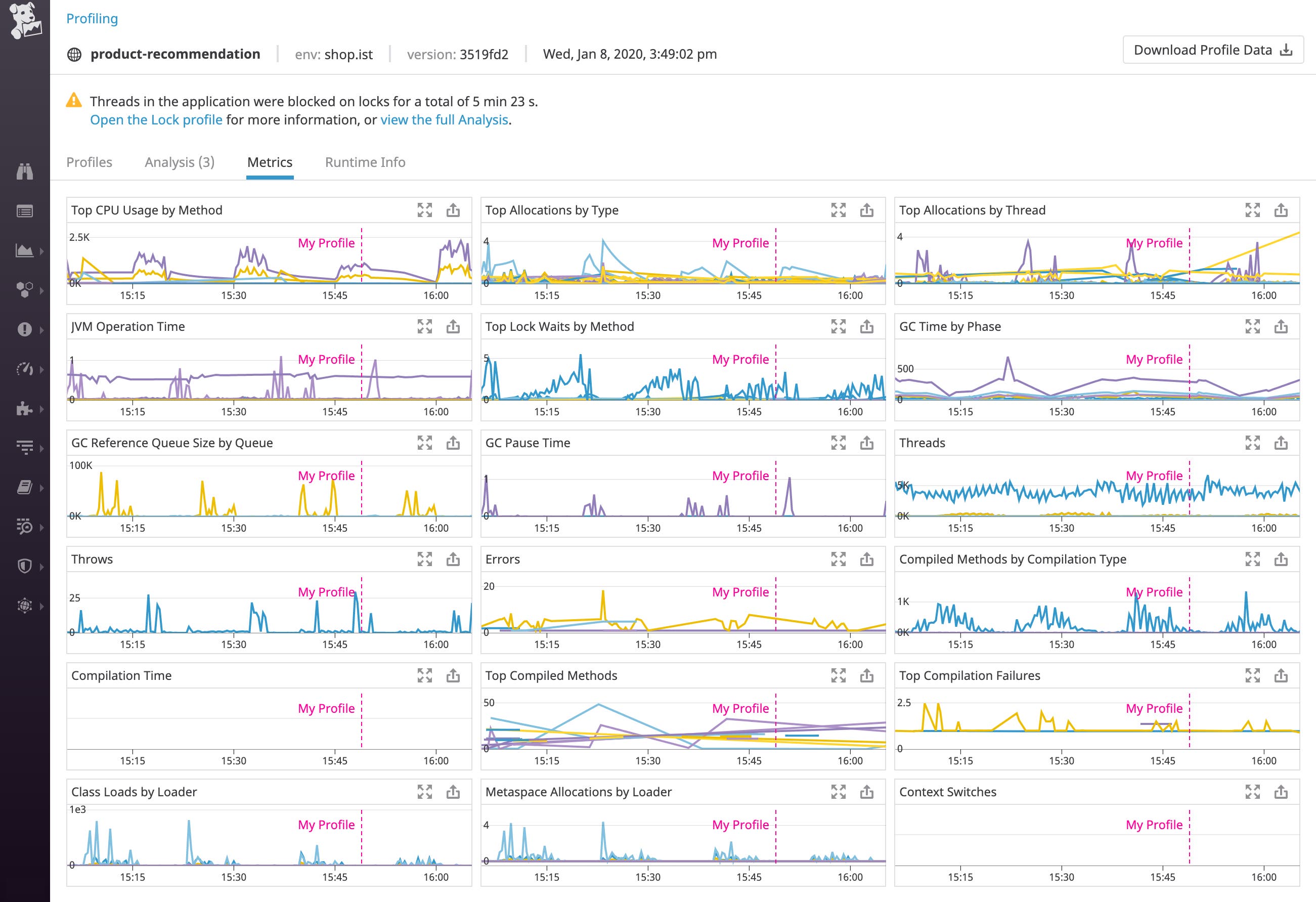Screen dimensions: 1316x902
Task: Click the shield Security sidebar icon
Action: pyautogui.click(x=24, y=566)
